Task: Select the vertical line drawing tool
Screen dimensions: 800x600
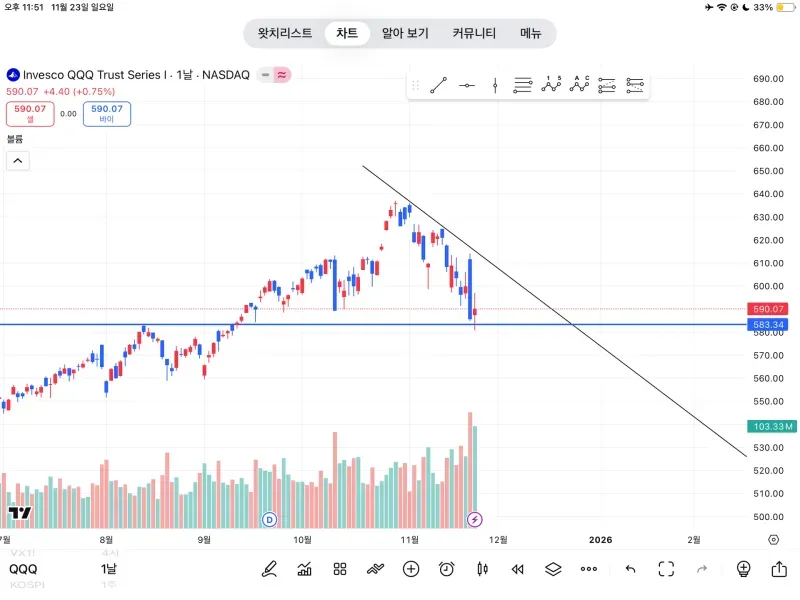Action: click(x=495, y=86)
